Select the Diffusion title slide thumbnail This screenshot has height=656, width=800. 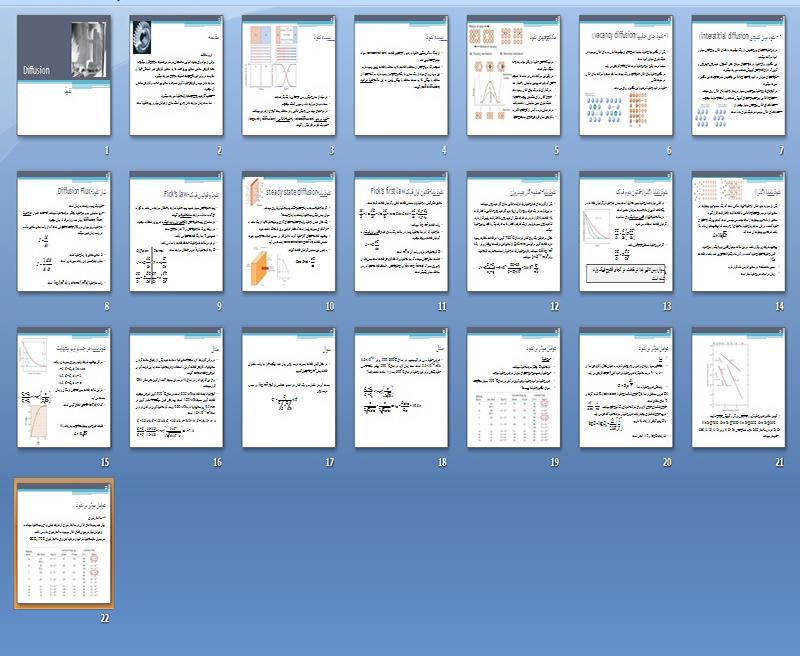click(x=65, y=76)
